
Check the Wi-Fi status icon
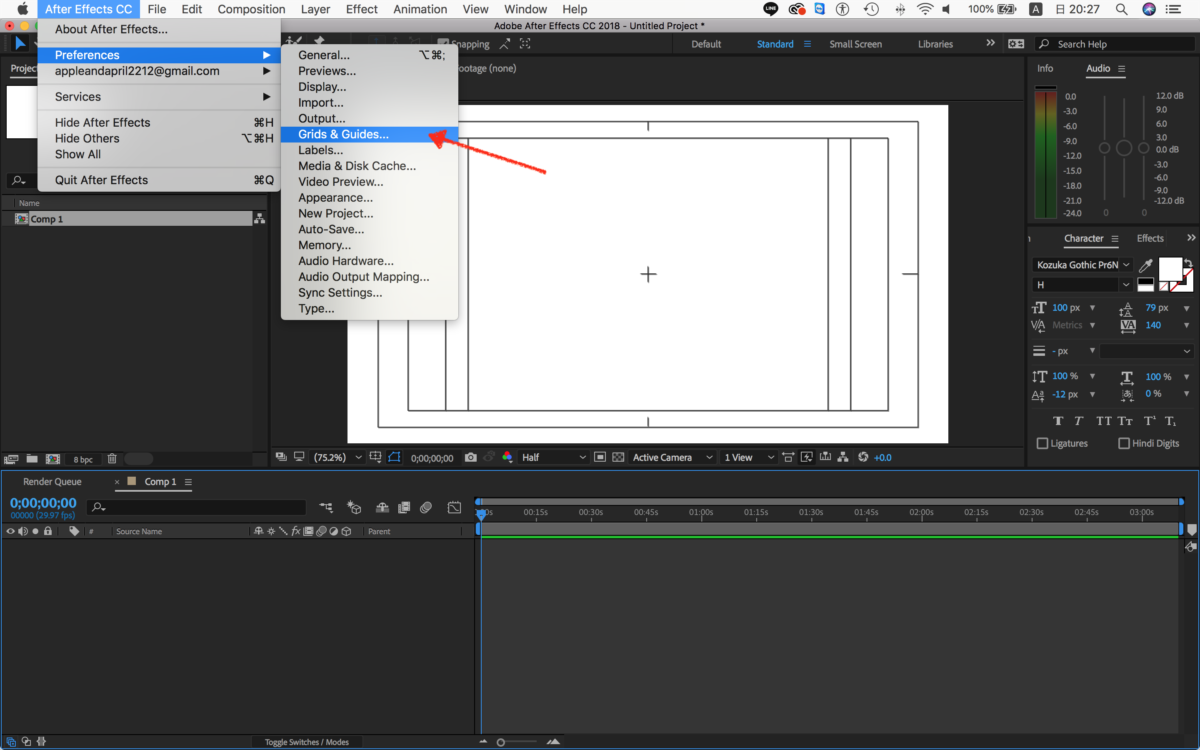point(925,9)
